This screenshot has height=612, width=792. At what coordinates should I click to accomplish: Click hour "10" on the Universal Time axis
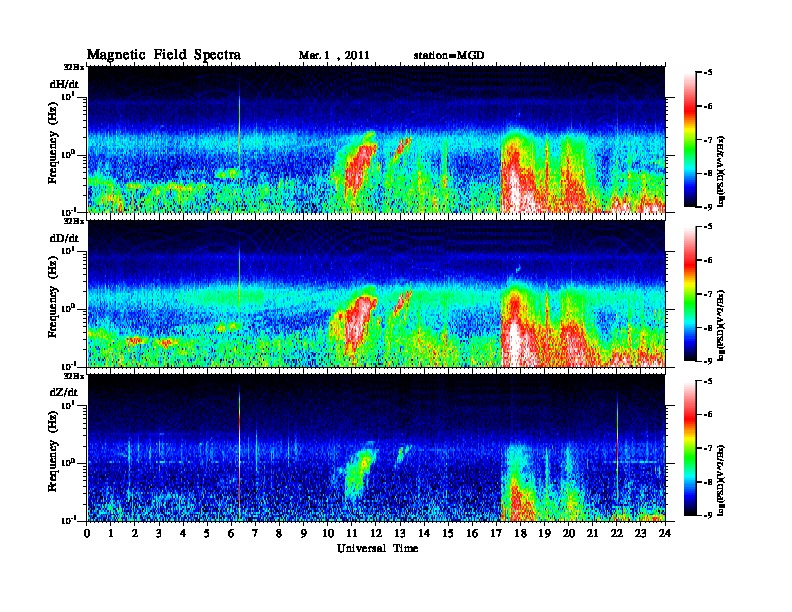click(x=328, y=533)
